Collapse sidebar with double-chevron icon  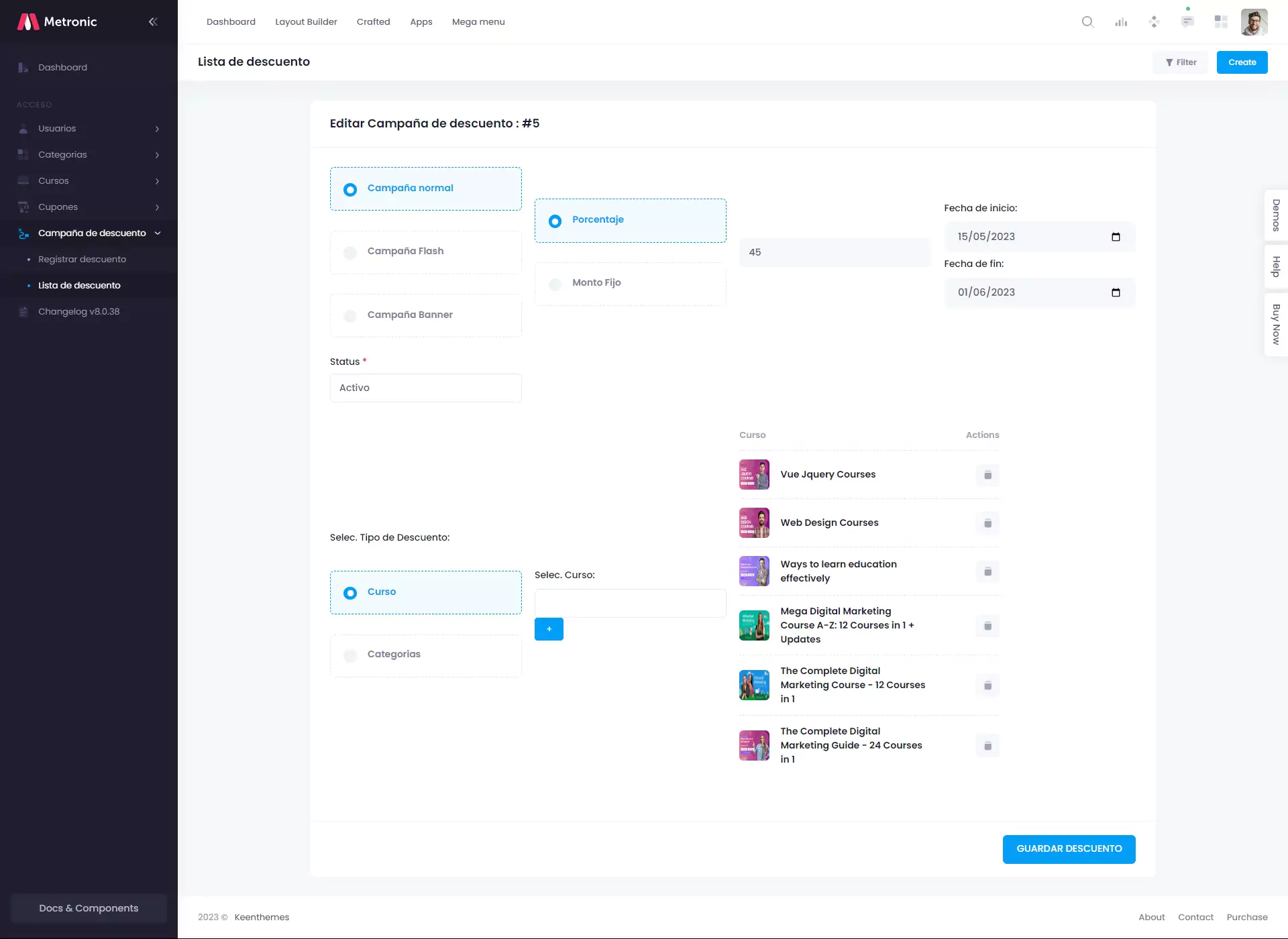point(153,22)
